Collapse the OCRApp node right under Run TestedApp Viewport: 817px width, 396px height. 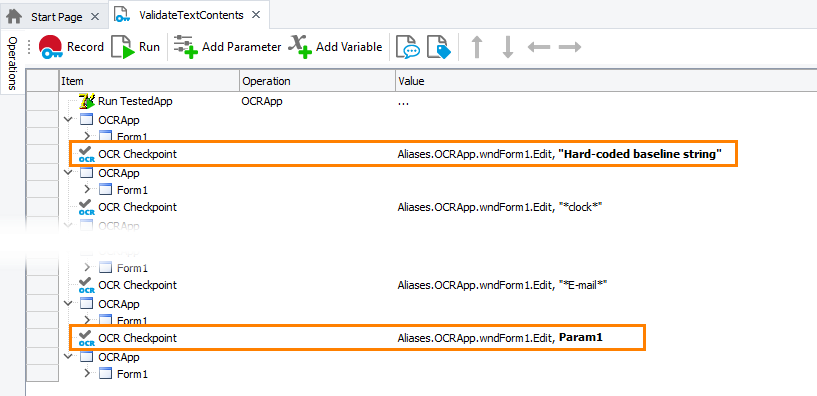(x=69, y=119)
